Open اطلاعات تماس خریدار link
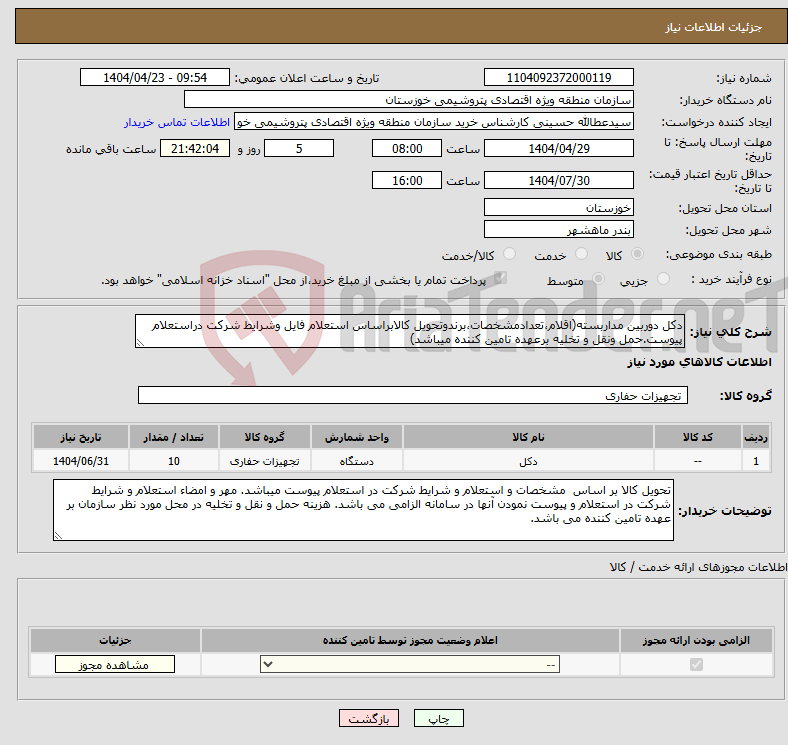This screenshot has width=788, height=745. [176, 122]
